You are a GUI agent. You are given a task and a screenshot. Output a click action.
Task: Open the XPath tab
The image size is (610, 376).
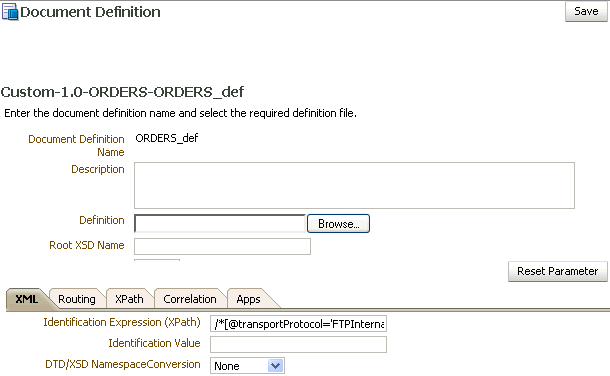(129, 299)
